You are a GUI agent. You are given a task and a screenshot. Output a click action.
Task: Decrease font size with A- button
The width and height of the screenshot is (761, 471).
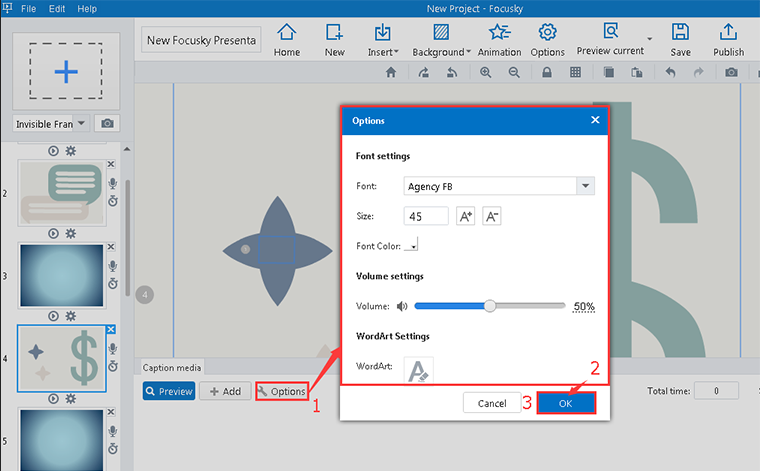pos(492,216)
